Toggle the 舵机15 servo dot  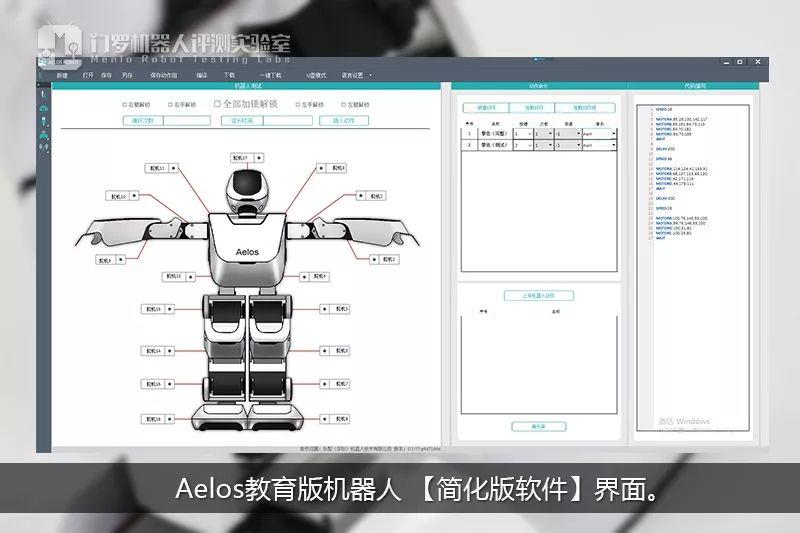tap(169, 384)
